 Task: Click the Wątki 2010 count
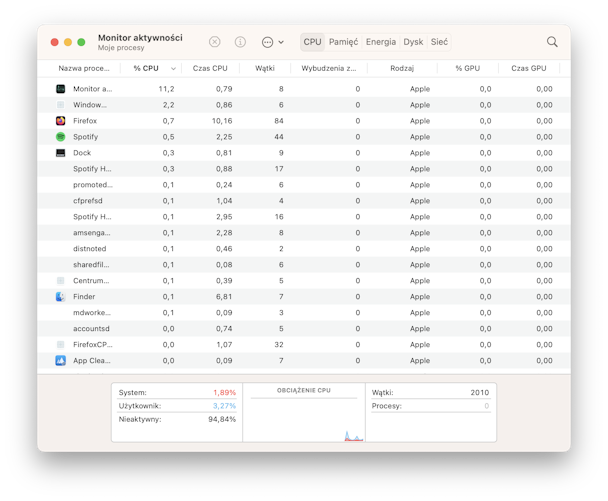[480, 392]
